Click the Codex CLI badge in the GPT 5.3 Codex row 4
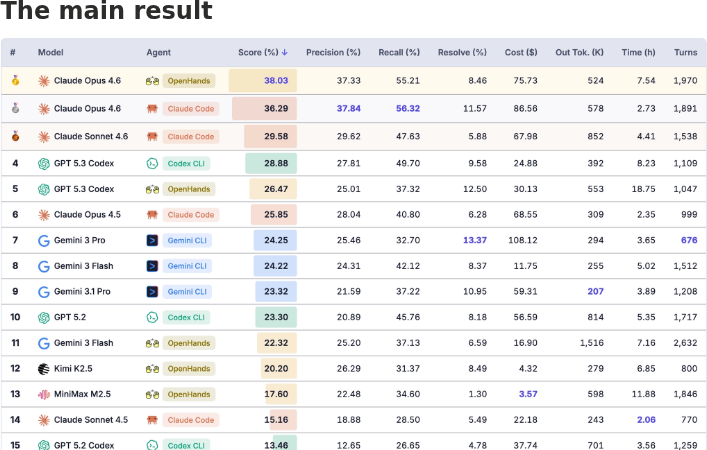The image size is (707, 450). tap(186, 164)
